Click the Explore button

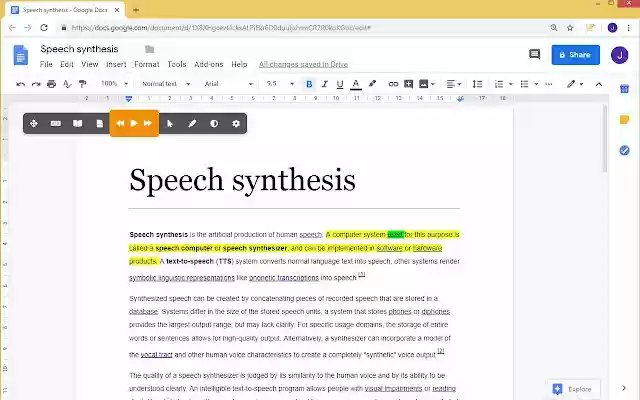572,389
